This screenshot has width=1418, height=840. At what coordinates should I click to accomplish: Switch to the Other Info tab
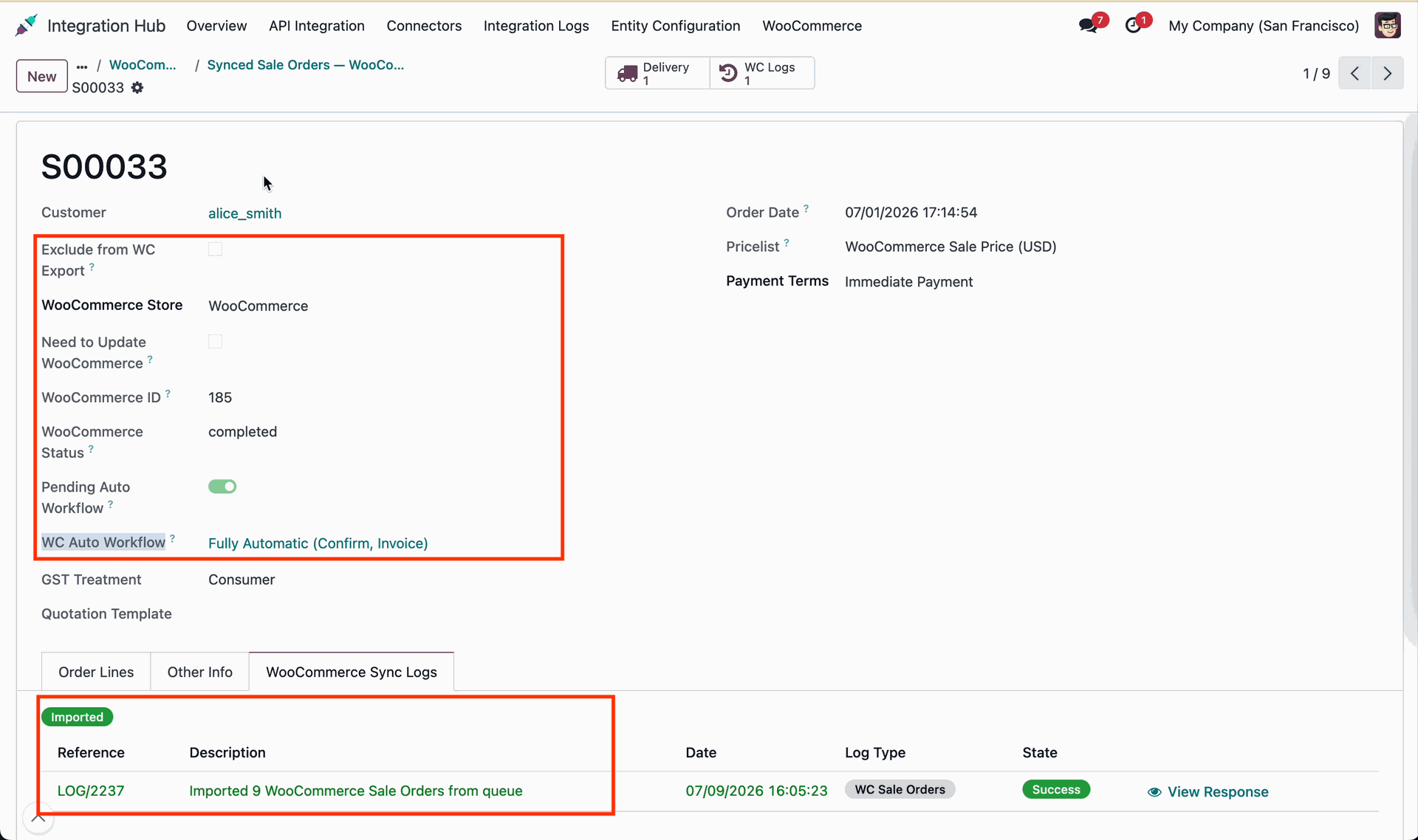(200, 672)
